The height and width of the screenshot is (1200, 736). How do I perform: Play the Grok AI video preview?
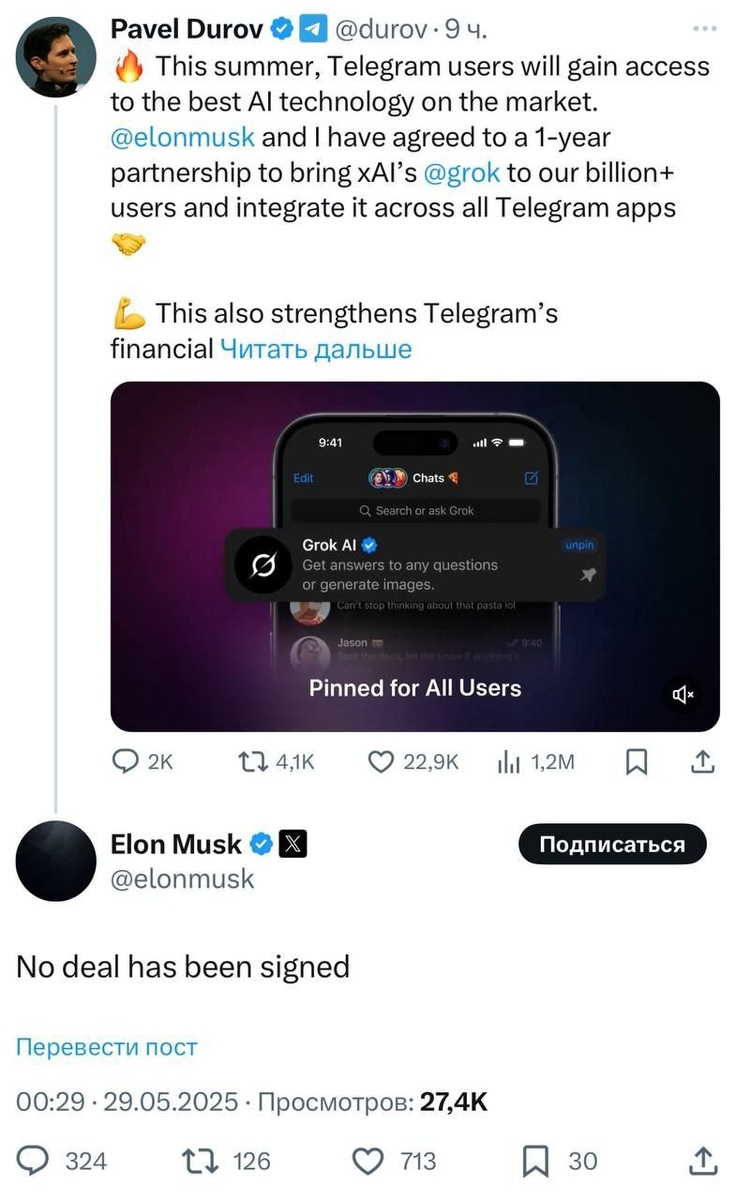[415, 556]
